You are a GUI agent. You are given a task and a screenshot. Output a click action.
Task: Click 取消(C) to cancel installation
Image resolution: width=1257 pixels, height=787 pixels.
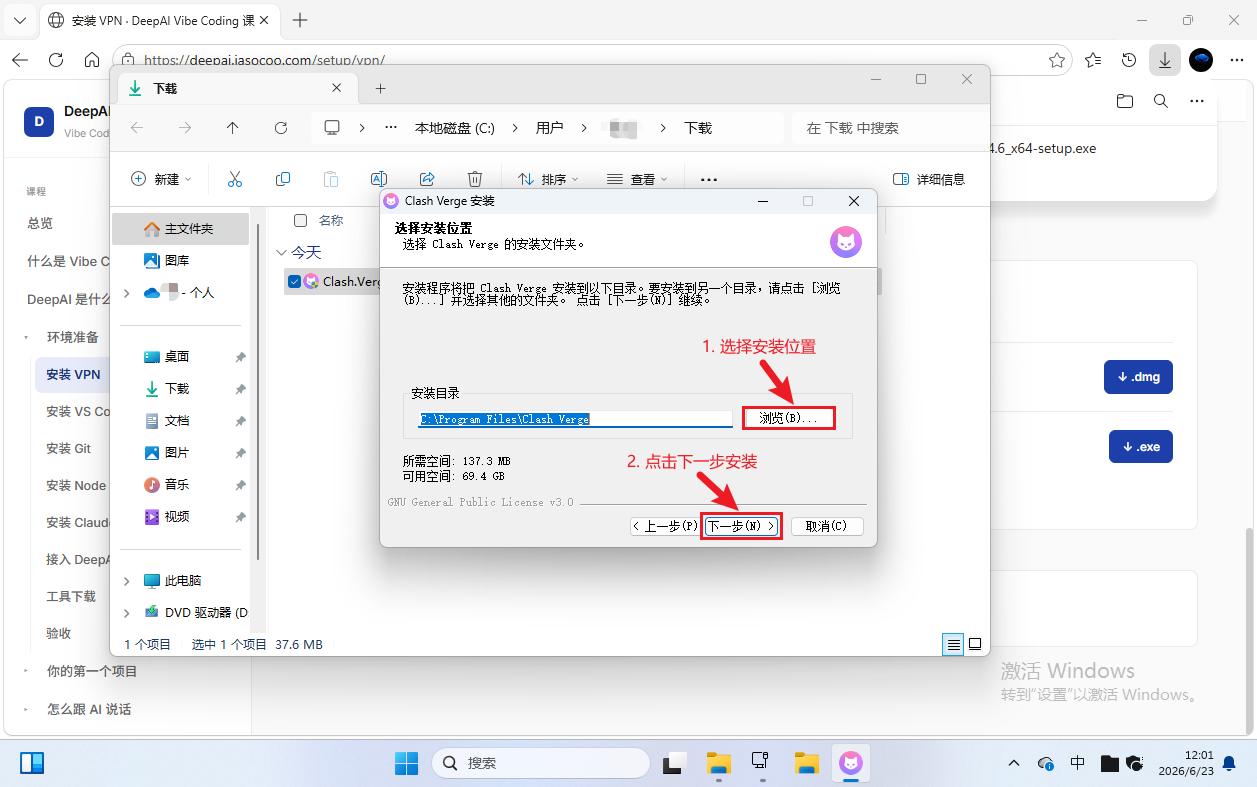[x=827, y=526]
